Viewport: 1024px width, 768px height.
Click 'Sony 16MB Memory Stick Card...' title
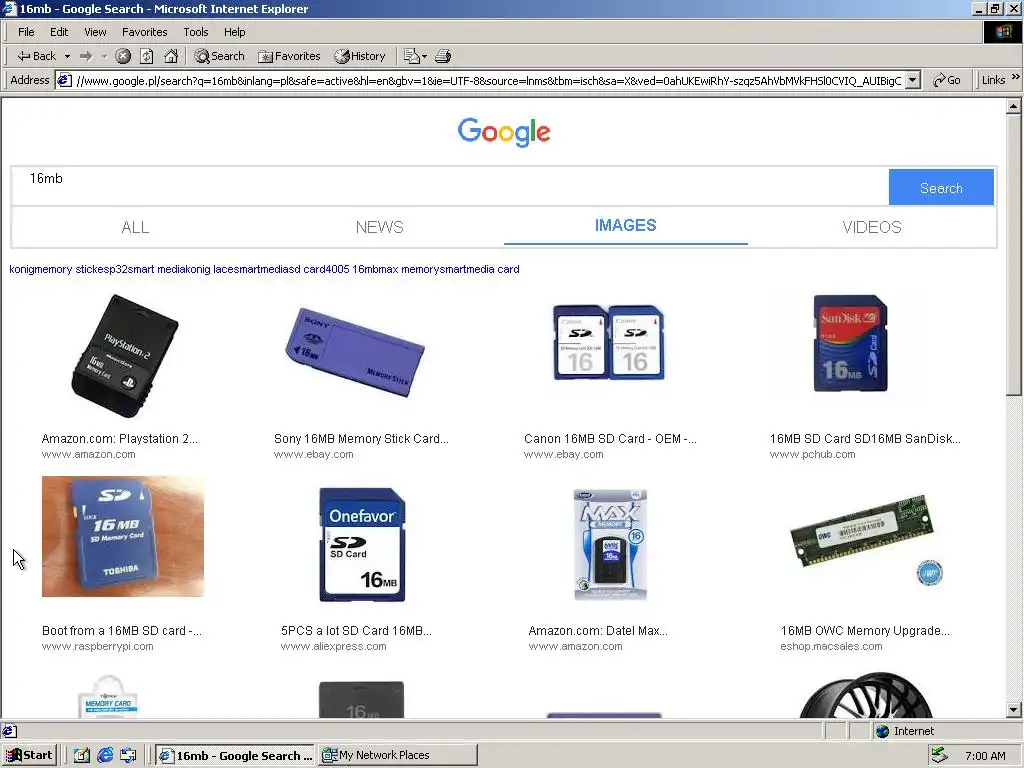361,439
